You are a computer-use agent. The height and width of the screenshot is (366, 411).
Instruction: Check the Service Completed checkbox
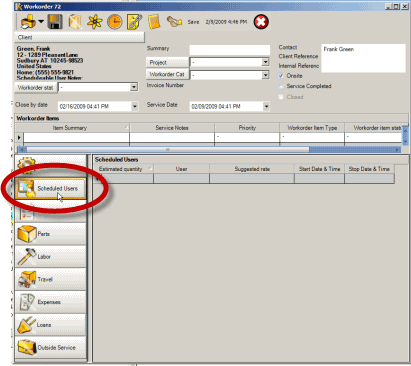[x=281, y=86]
